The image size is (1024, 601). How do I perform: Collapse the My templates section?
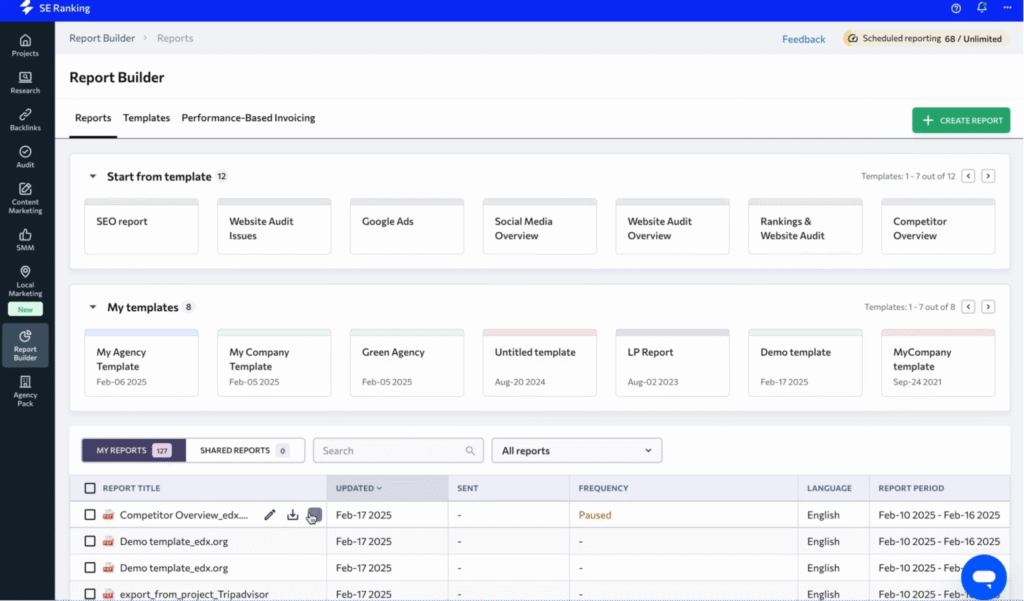93,307
